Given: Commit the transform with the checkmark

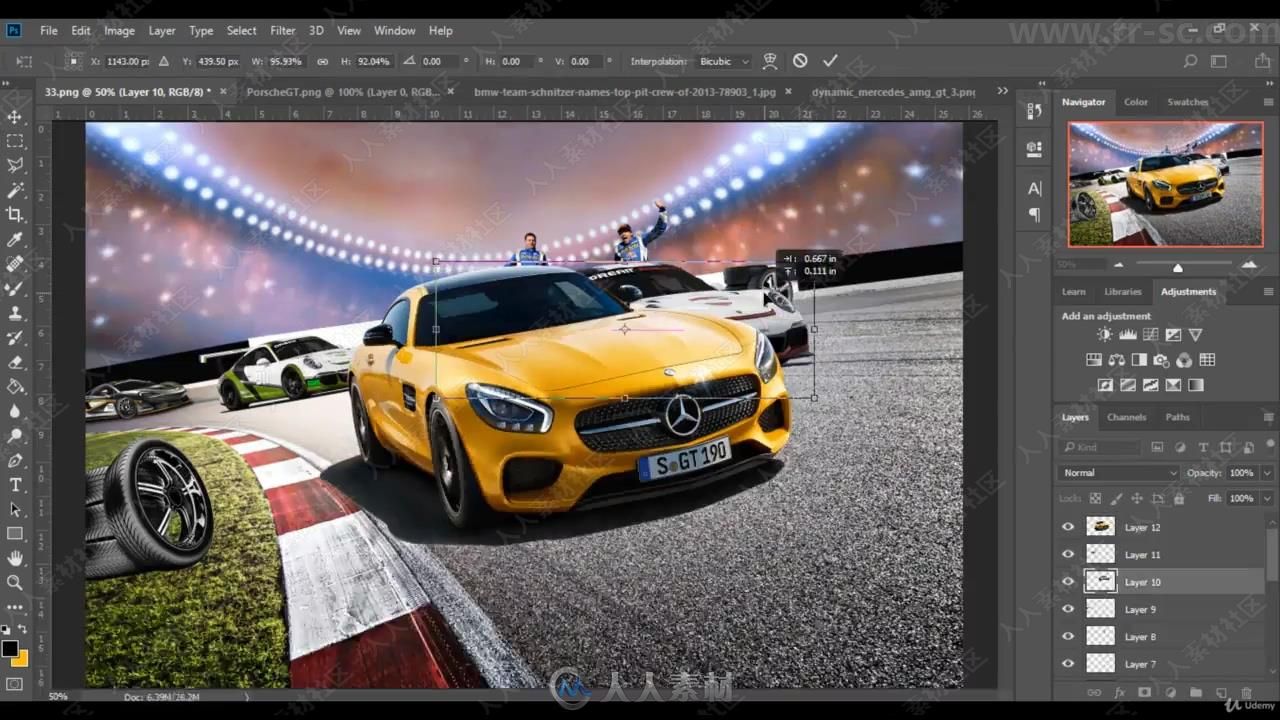Looking at the screenshot, I should tap(830, 61).
